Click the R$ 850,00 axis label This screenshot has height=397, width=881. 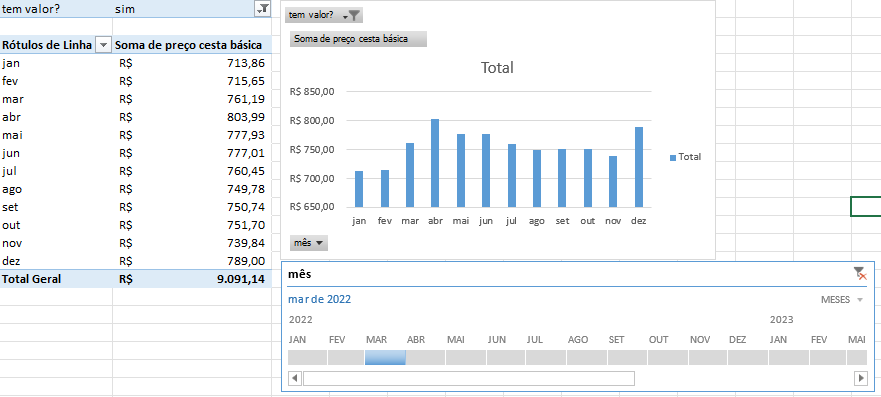(x=312, y=92)
